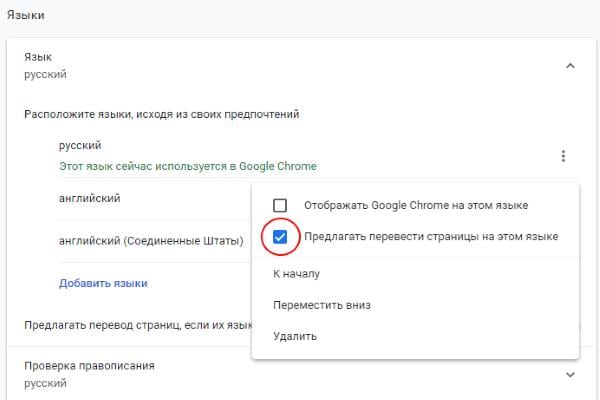Image resolution: width=600 pixels, height=400 pixels.
Task: Click the plain английский language row
Action: [90, 198]
